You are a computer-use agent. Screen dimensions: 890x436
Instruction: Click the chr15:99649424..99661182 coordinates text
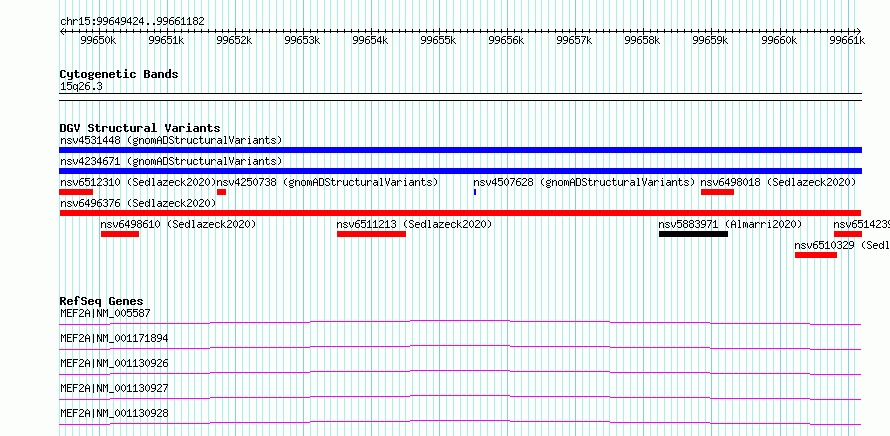click(132, 22)
